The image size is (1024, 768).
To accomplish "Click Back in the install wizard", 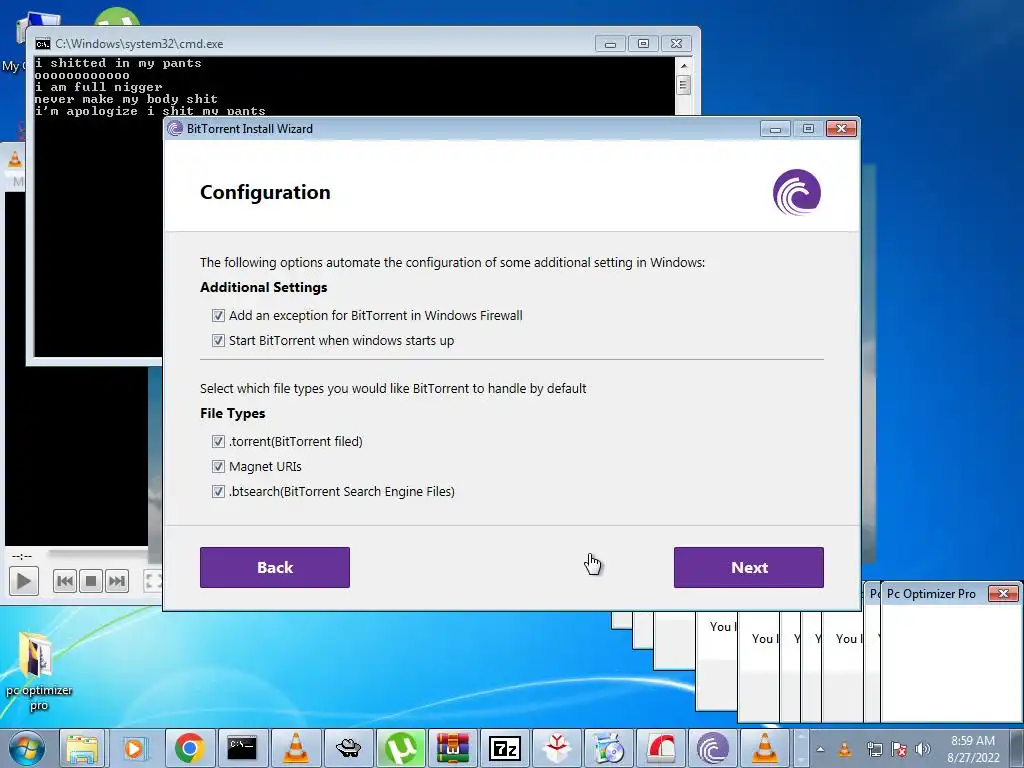I will click(x=275, y=568).
